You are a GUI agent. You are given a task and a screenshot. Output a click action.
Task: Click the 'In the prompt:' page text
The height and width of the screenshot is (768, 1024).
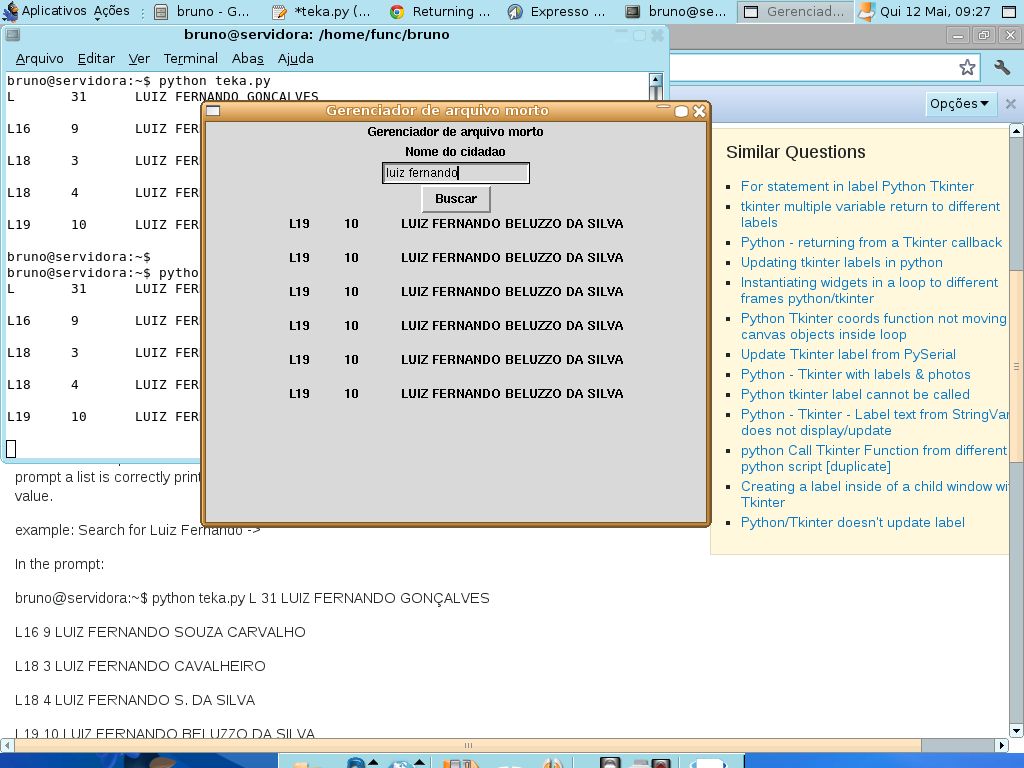coord(59,564)
